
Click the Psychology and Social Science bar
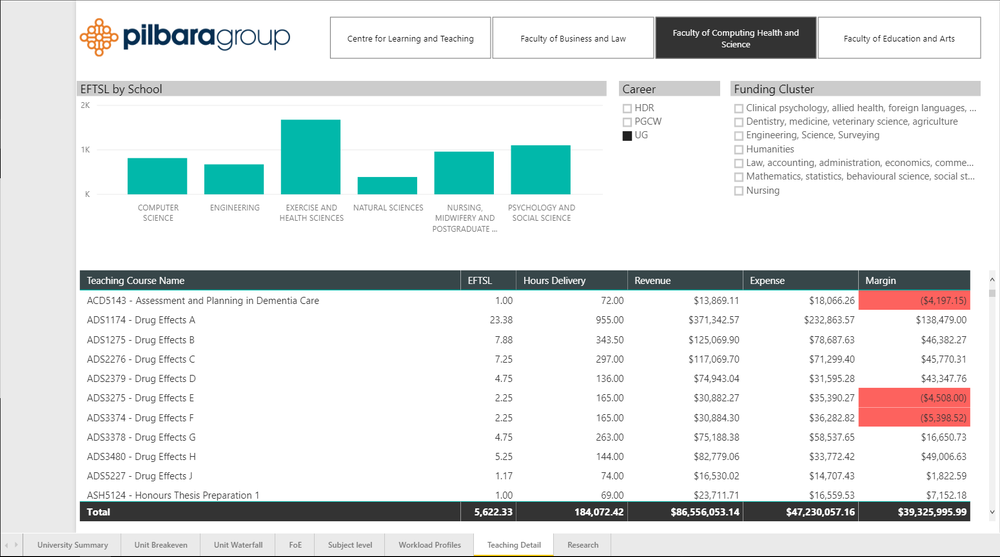pos(541,170)
